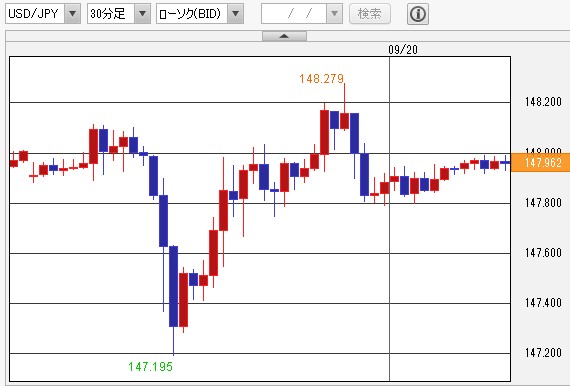The image size is (570, 386).
Task: Open the ローソク(BID) chart type dropdown
Action: pyautogui.click(x=235, y=14)
